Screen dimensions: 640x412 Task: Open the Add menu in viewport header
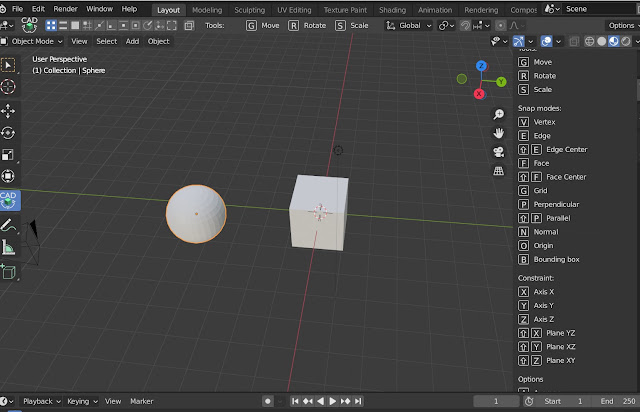(x=132, y=41)
